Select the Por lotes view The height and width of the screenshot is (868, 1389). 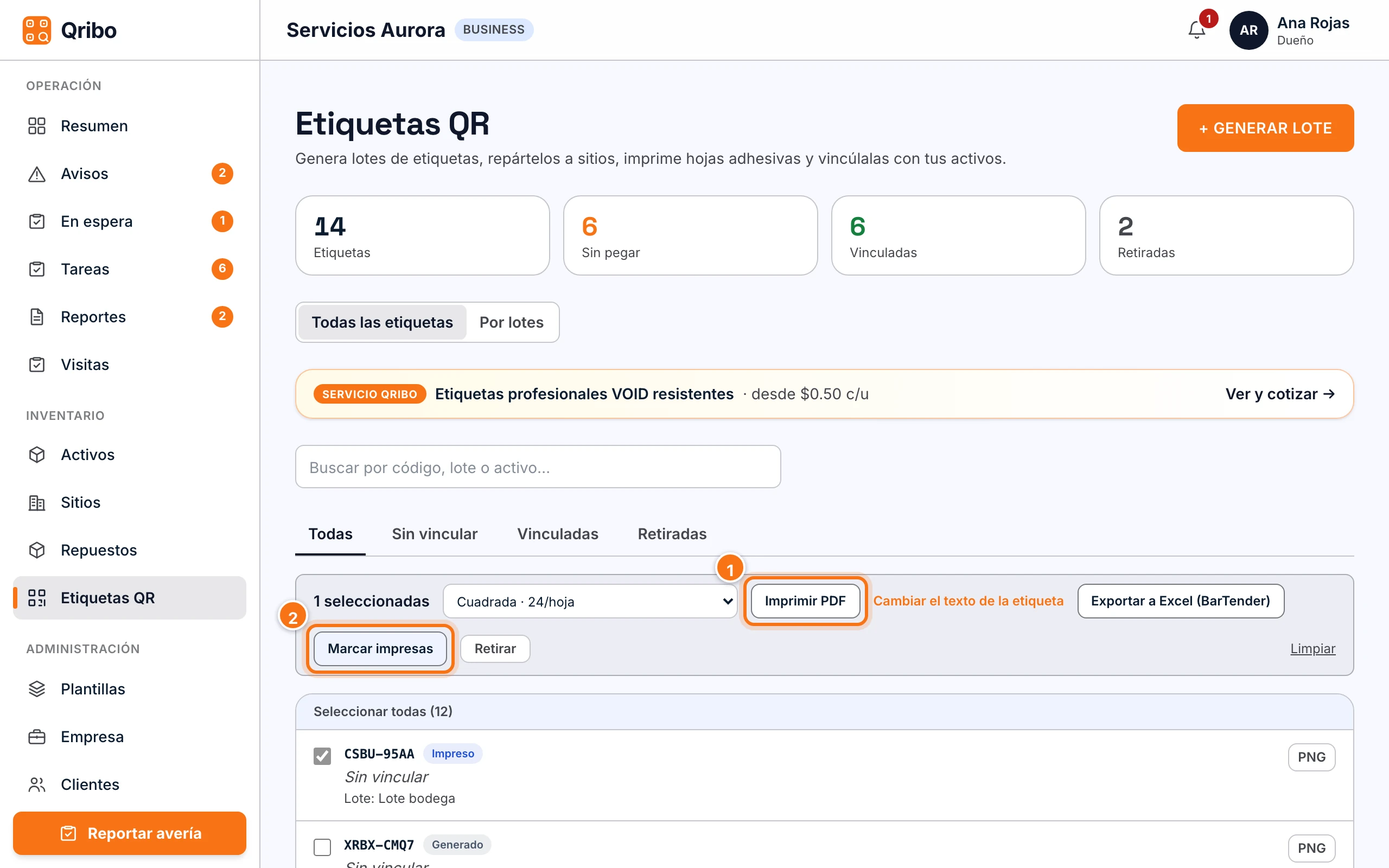pyautogui.click(x=512, y=322)
